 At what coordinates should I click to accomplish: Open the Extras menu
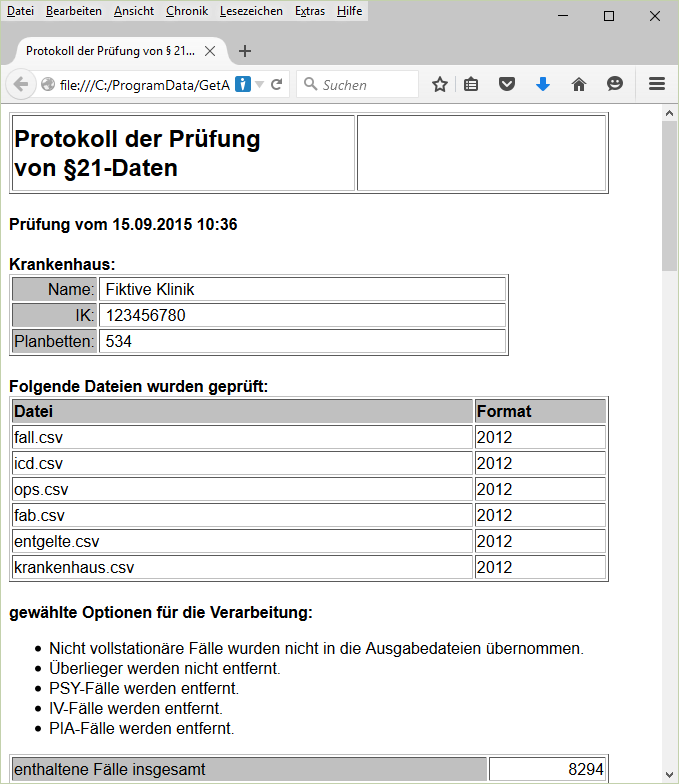coord(310,10)
